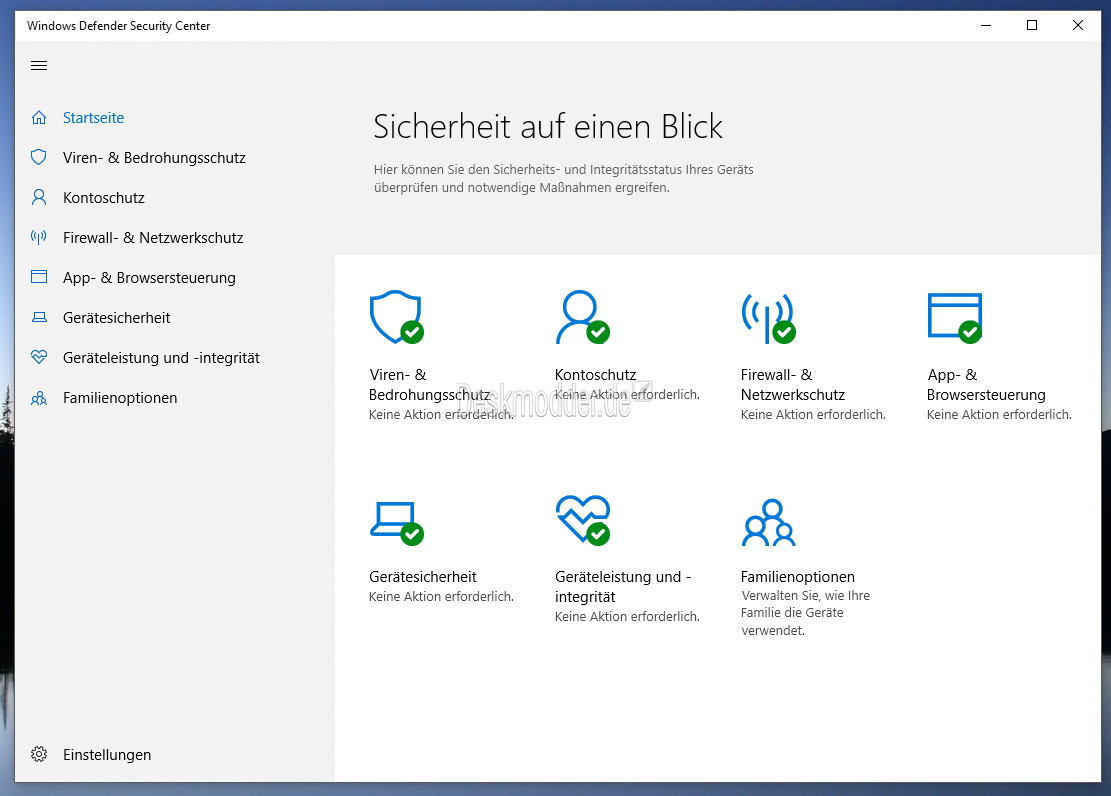Click 'Keine Aktion erforderlich.' under Firewall- & Netzwerkschutz
The height and width of the screenshot is (796, 1111).
click(813, 415)
